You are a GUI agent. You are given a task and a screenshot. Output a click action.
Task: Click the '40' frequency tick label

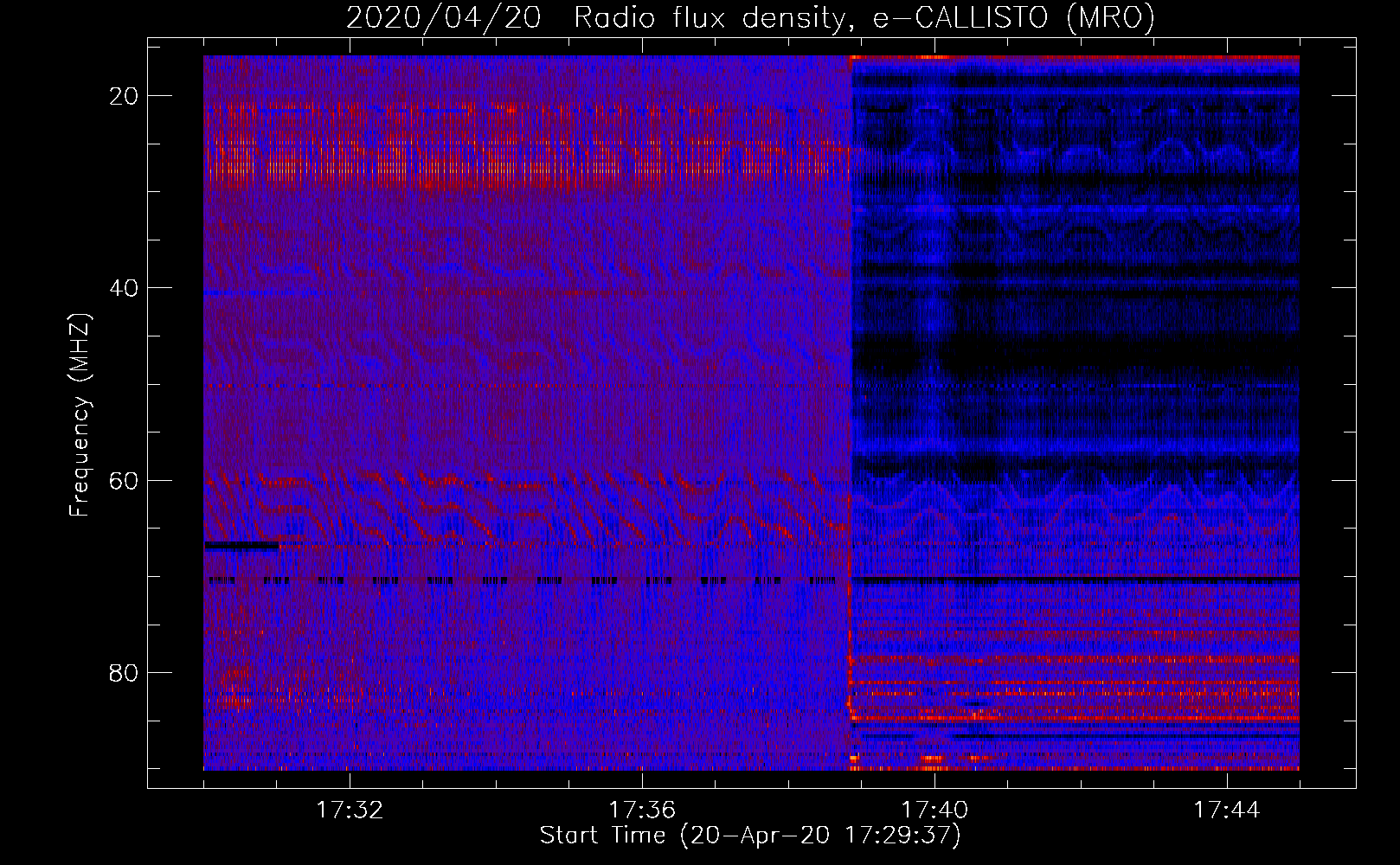tap(124, 288)
